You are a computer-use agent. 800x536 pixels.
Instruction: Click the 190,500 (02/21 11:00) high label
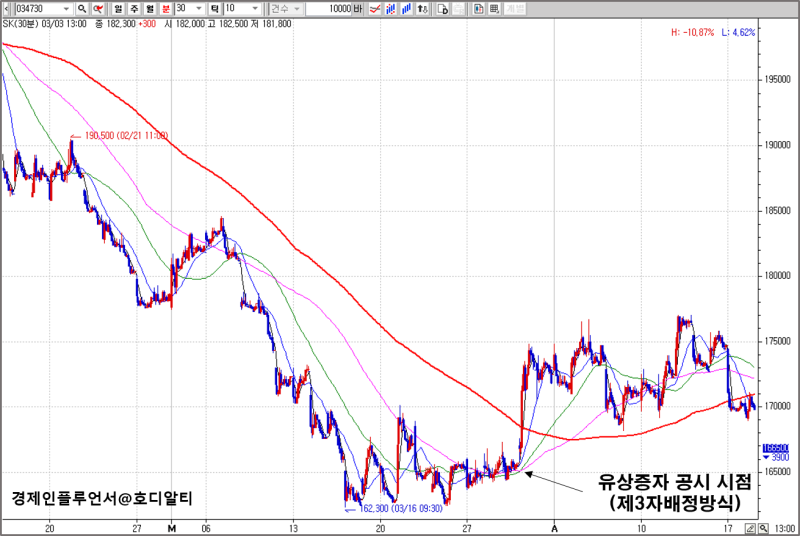coord(126,136)
